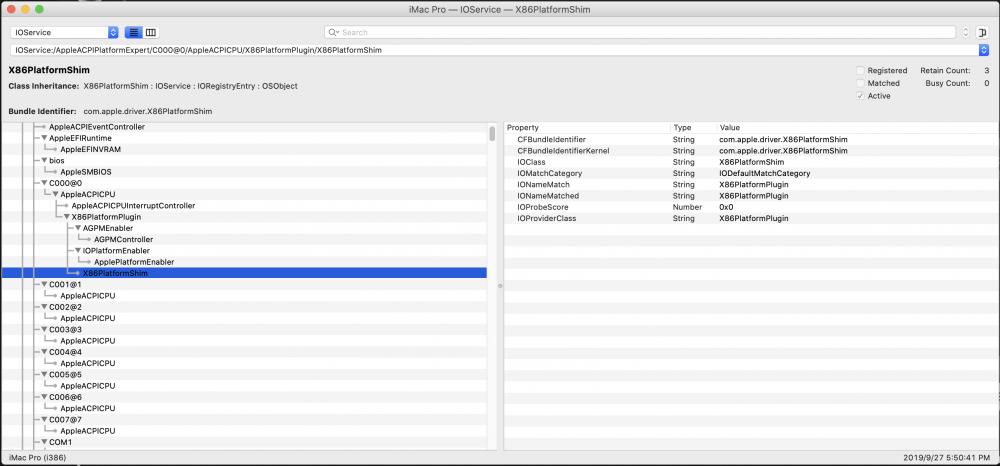The height and width of the screenshot is (466, 1000).
Task: Click the pane splitter handle
Action: point(500,286)
